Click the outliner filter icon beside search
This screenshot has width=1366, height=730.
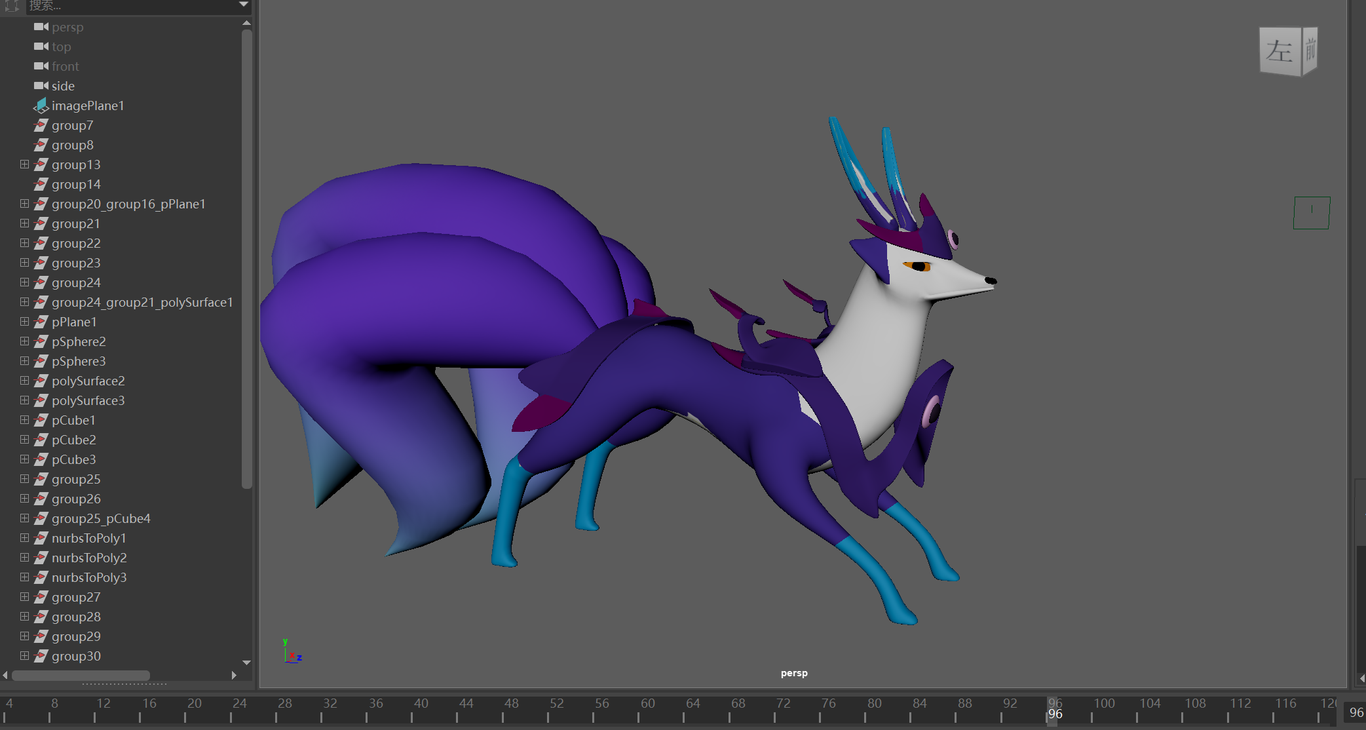point(11,5)
